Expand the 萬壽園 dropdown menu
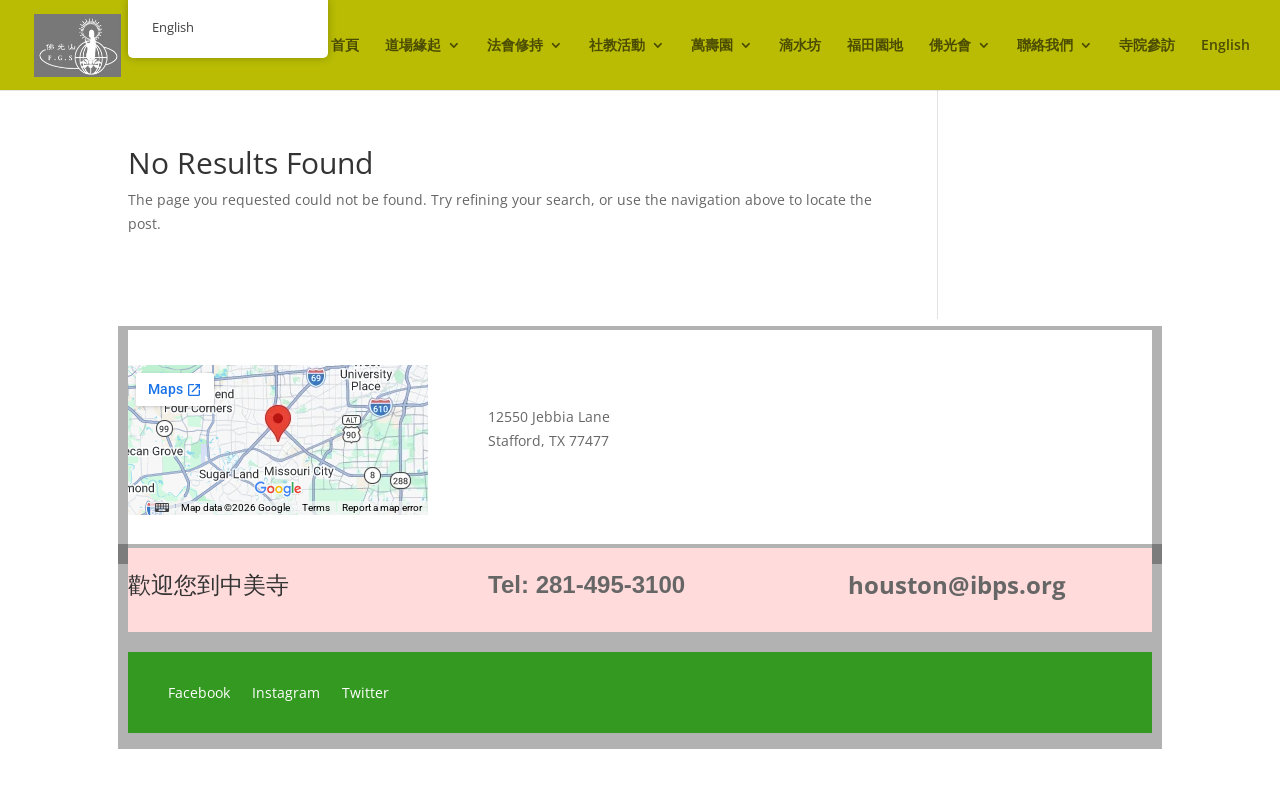The width and height of the screenshot is (1280, 800). 721,45
